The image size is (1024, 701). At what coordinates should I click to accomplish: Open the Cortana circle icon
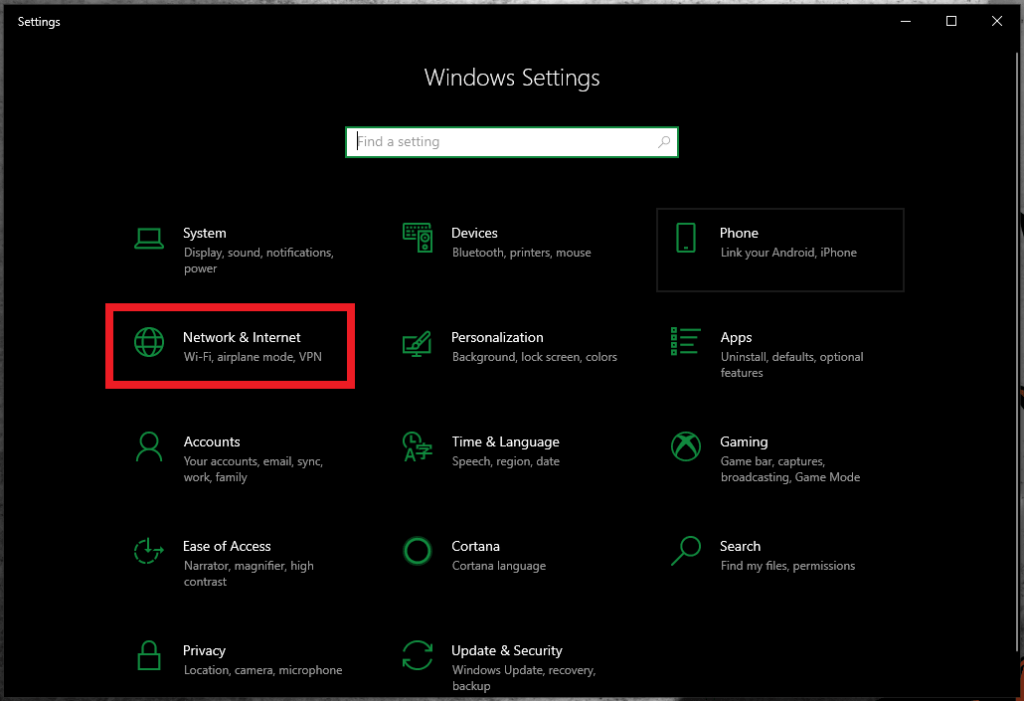417,551
